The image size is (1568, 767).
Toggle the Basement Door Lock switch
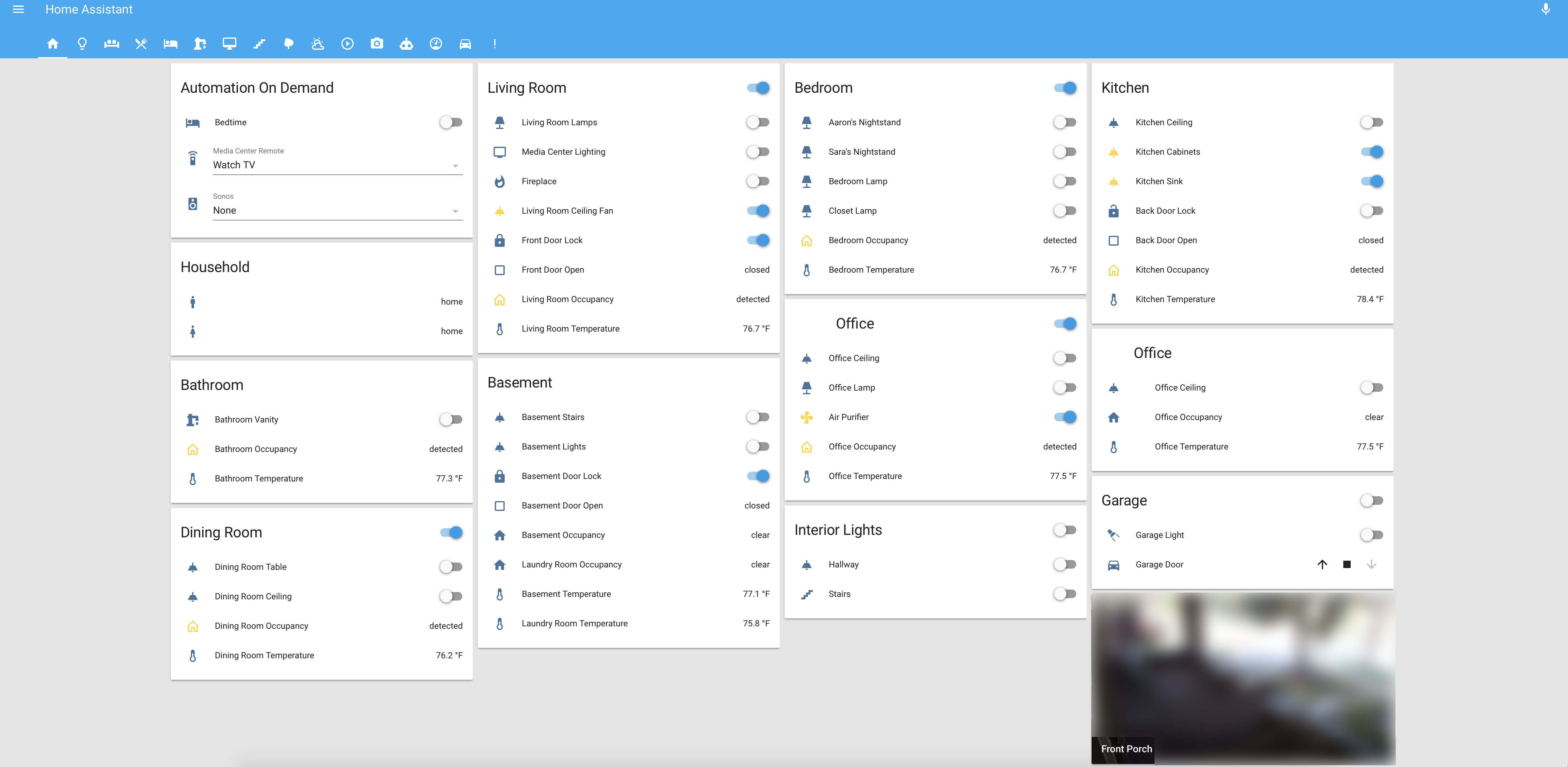click(x=758, y=476)
